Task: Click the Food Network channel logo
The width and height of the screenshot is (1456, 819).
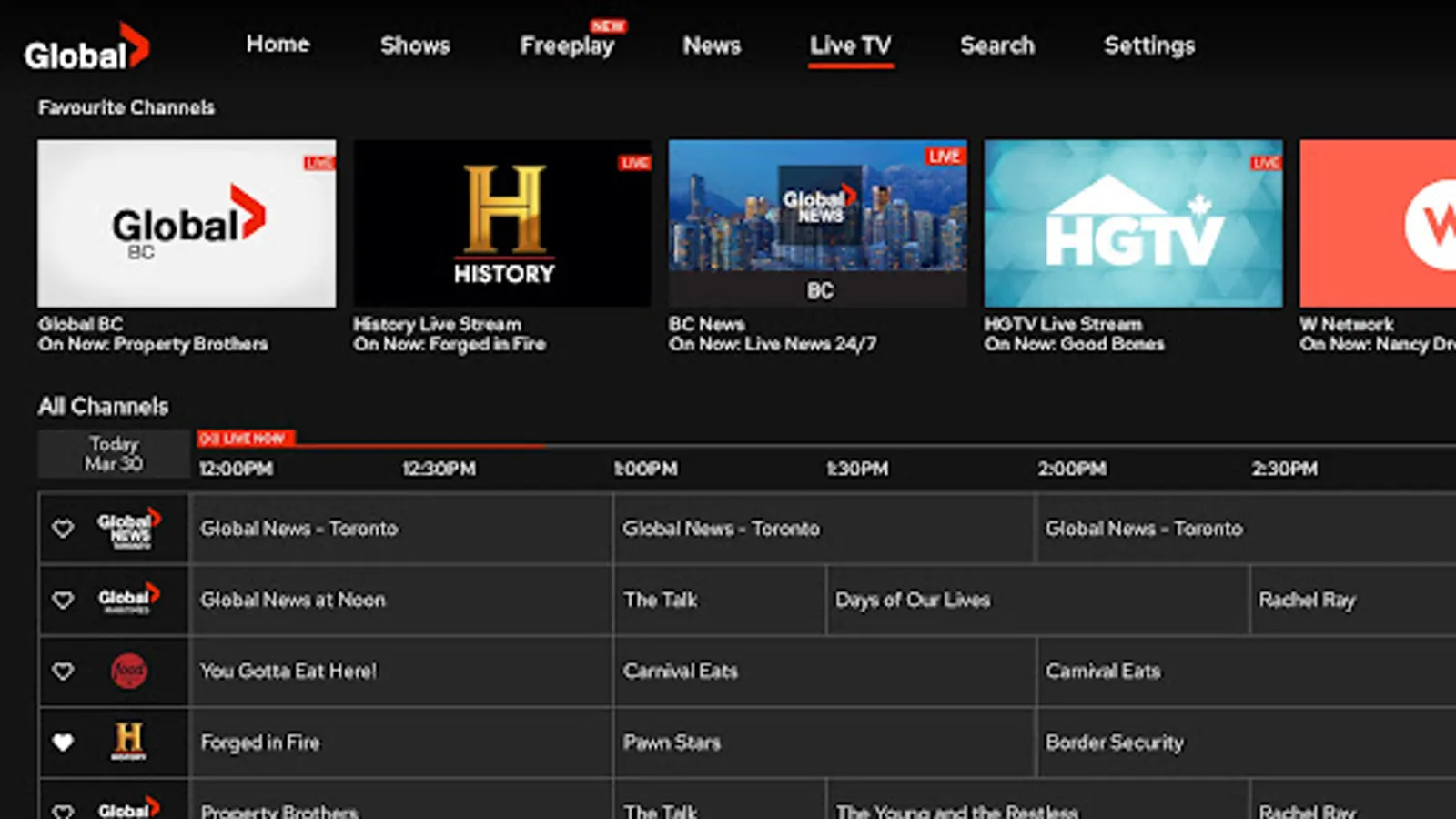Action: tap(128, 672)
